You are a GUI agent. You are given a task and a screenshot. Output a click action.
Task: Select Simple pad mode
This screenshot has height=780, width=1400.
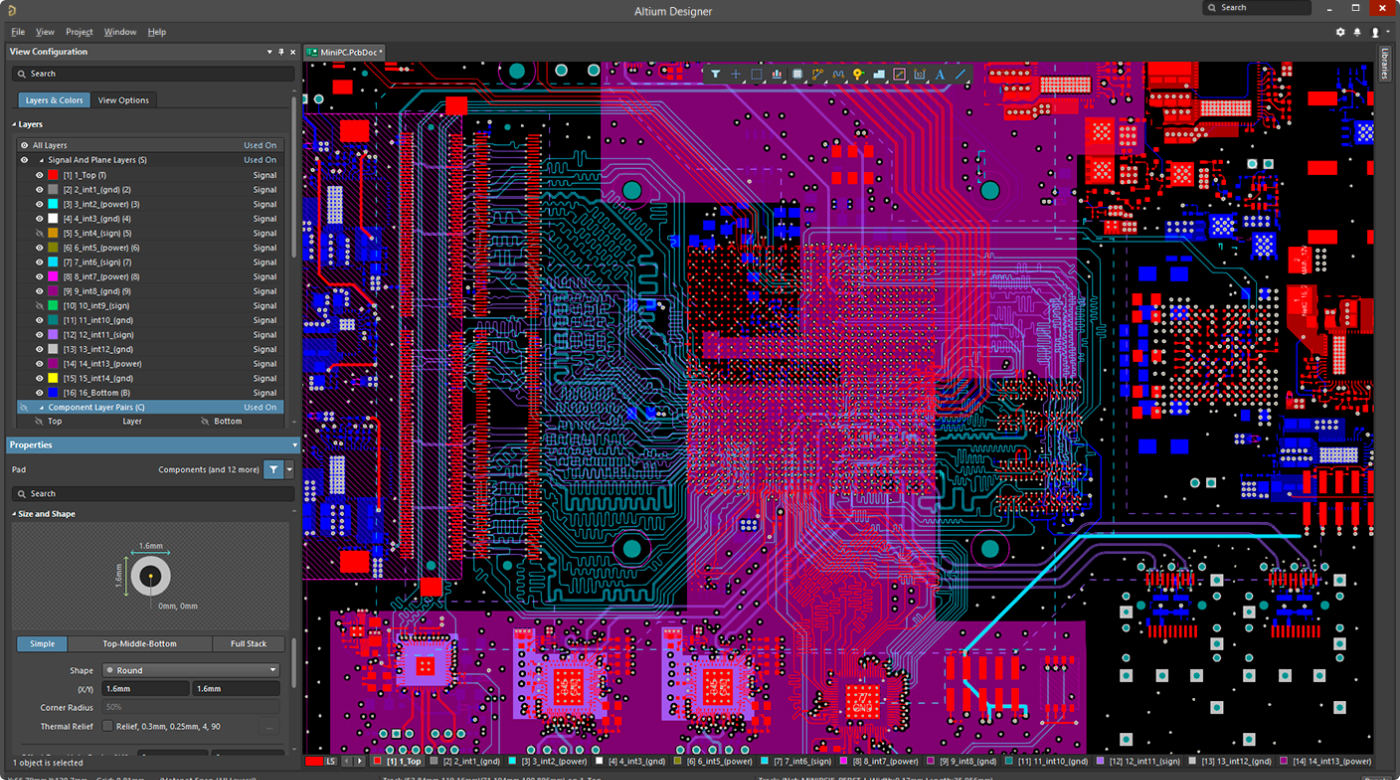coord(42,644)
